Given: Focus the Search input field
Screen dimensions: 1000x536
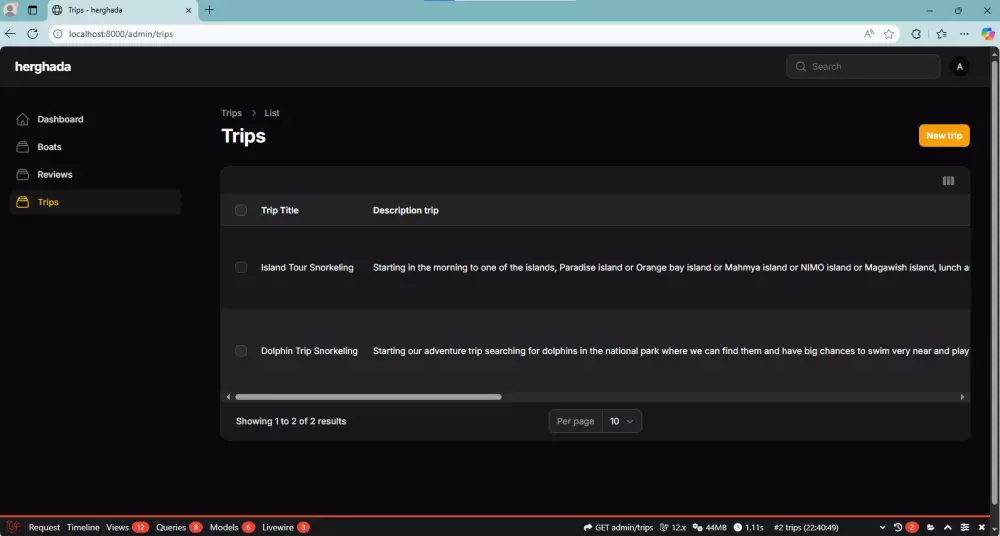Looking at the screenshot, I should point(863,66).
